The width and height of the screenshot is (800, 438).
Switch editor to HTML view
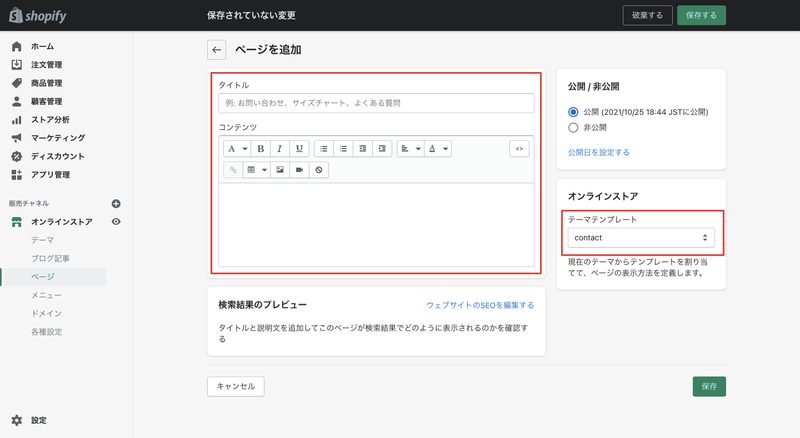point(519,149)
